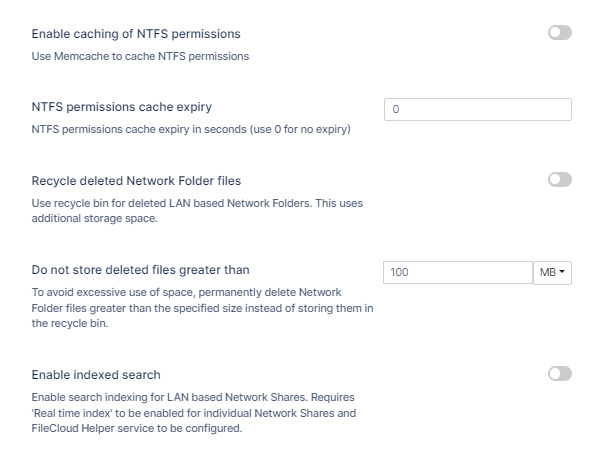Click the 'Enable indexed search' heading
This screenshot has width=606, height=472.
pyautogui.click(x=96, y=375)
